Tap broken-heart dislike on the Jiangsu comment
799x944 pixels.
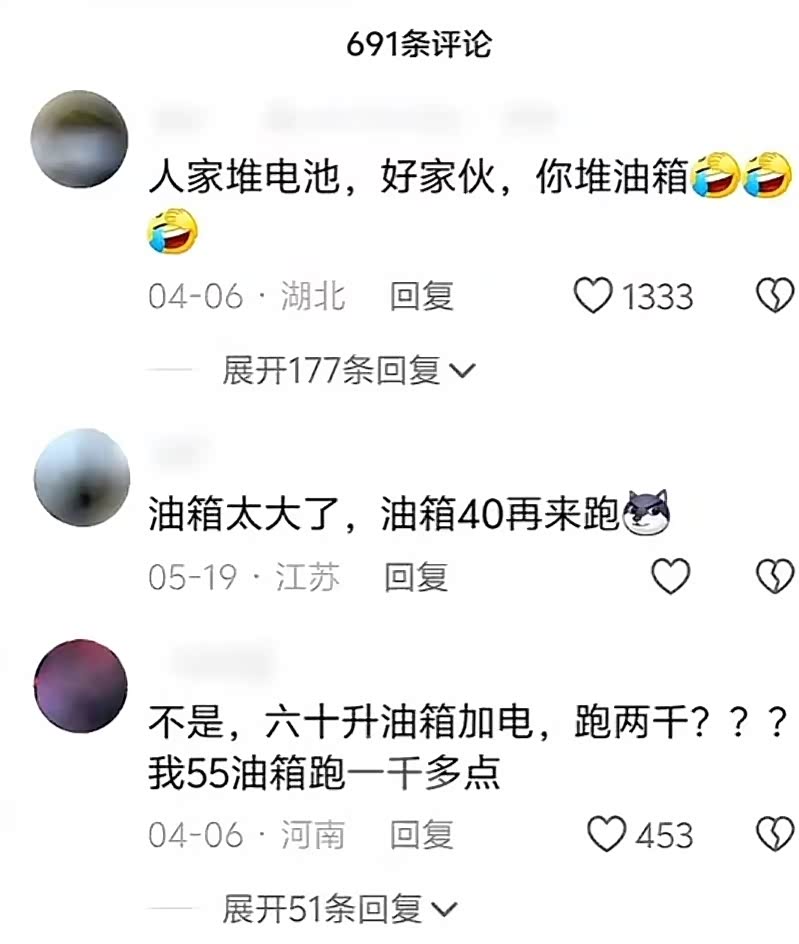click(x=775, y=576)
